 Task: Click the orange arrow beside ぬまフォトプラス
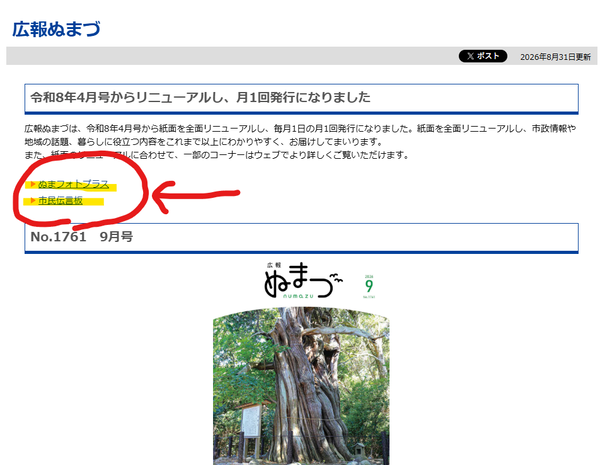click(x=33, y=184)
